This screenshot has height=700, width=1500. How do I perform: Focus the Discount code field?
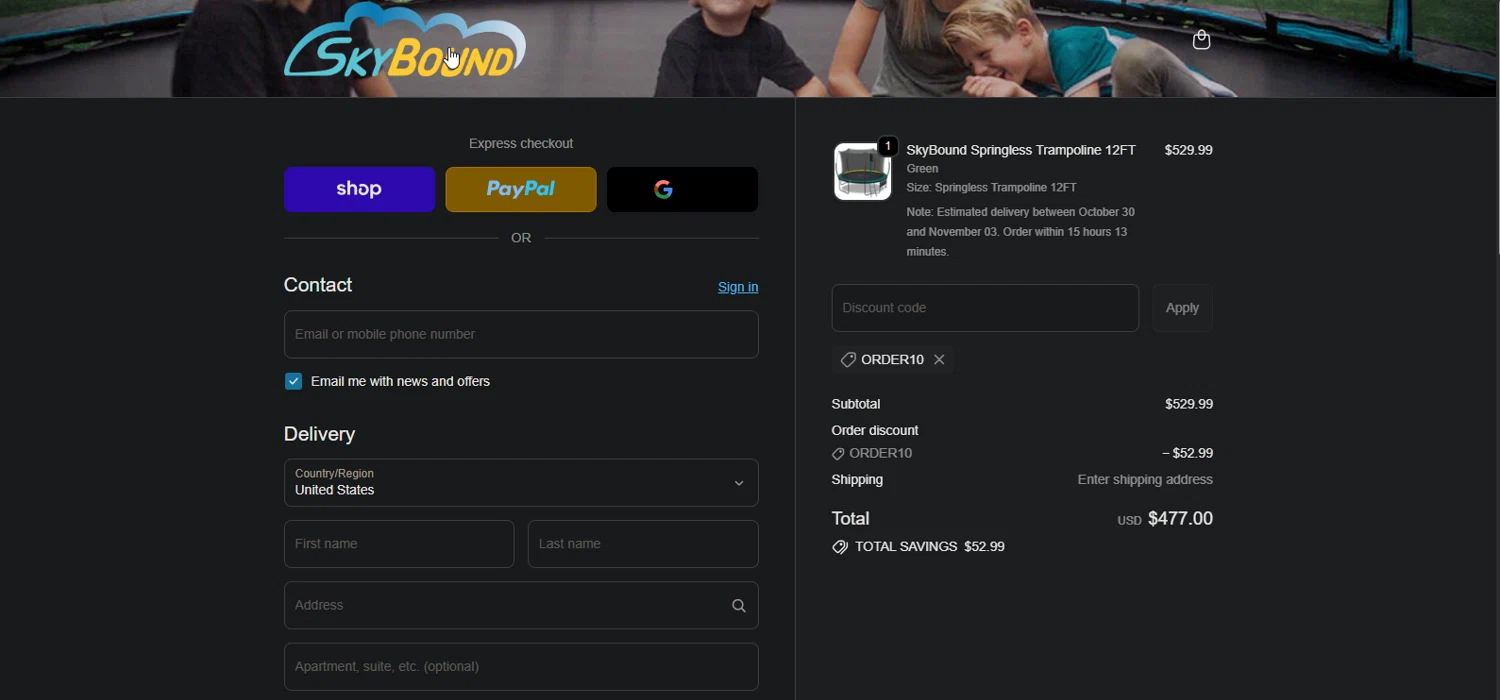(x=985, y=308)
